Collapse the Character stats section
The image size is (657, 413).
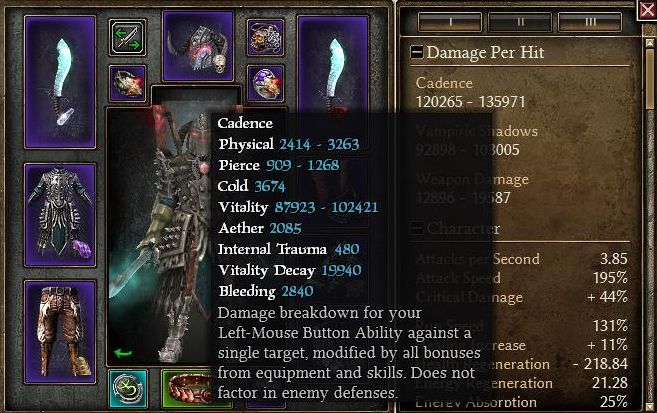point(416,228)
